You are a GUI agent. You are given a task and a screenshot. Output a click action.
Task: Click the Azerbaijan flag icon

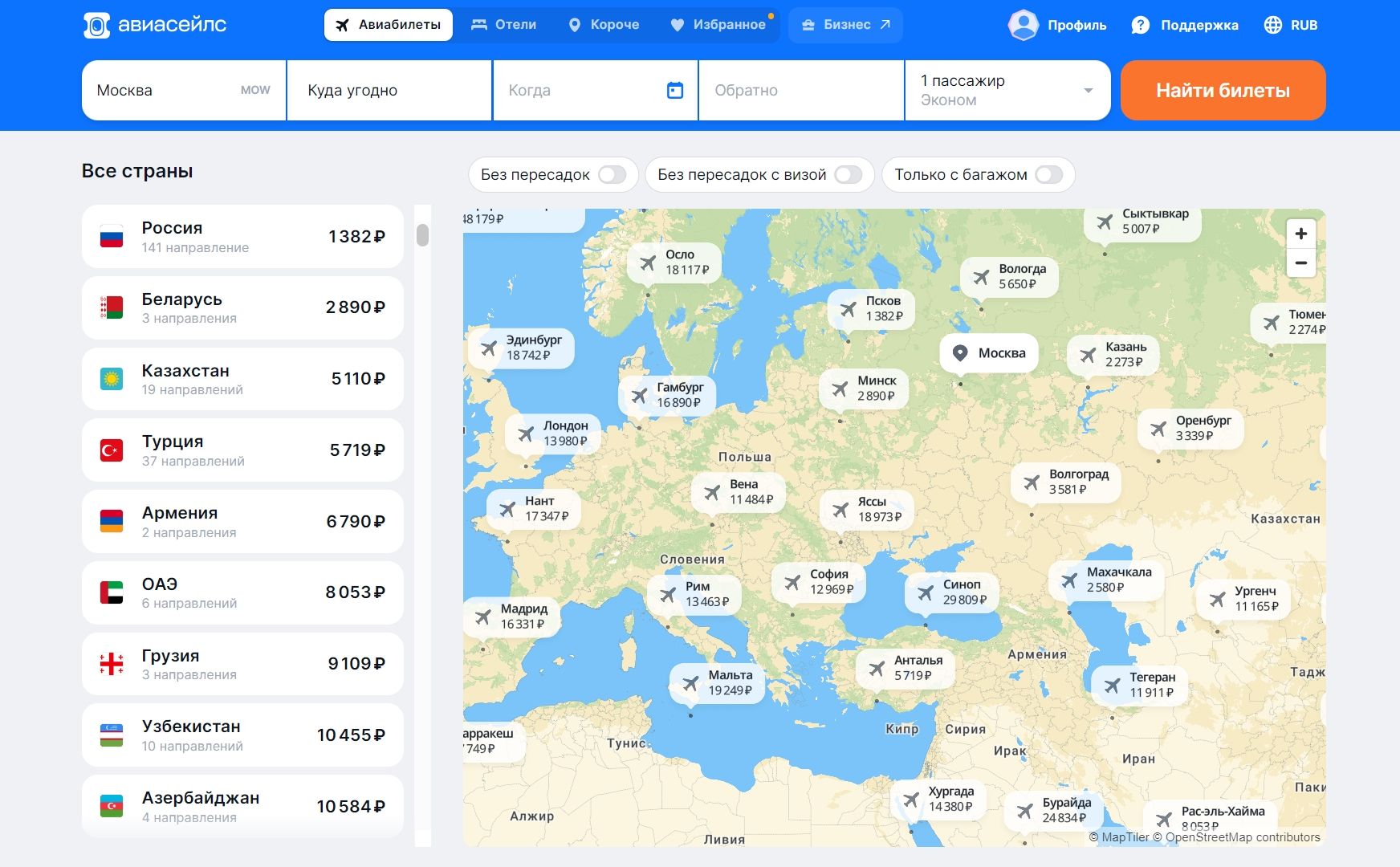click(x=112, y=807)
